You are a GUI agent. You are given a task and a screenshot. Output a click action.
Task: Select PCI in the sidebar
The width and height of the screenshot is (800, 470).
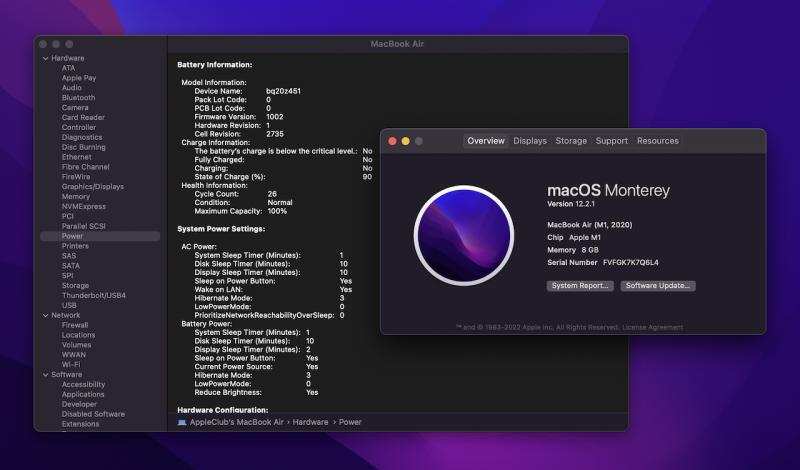(67, 216)
